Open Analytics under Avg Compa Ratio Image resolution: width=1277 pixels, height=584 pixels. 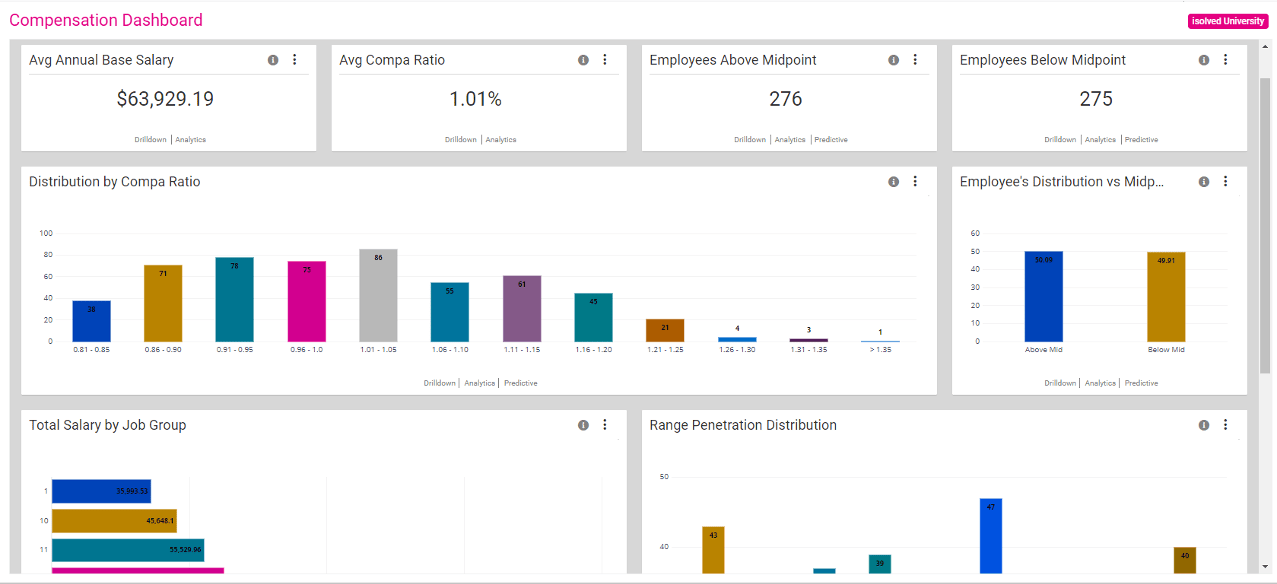tap(501, 140)
